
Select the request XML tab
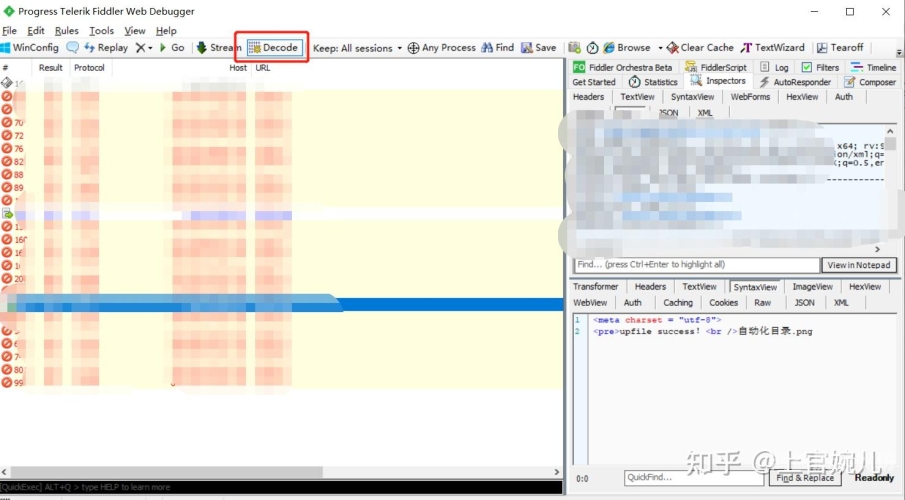click(705, 113)
